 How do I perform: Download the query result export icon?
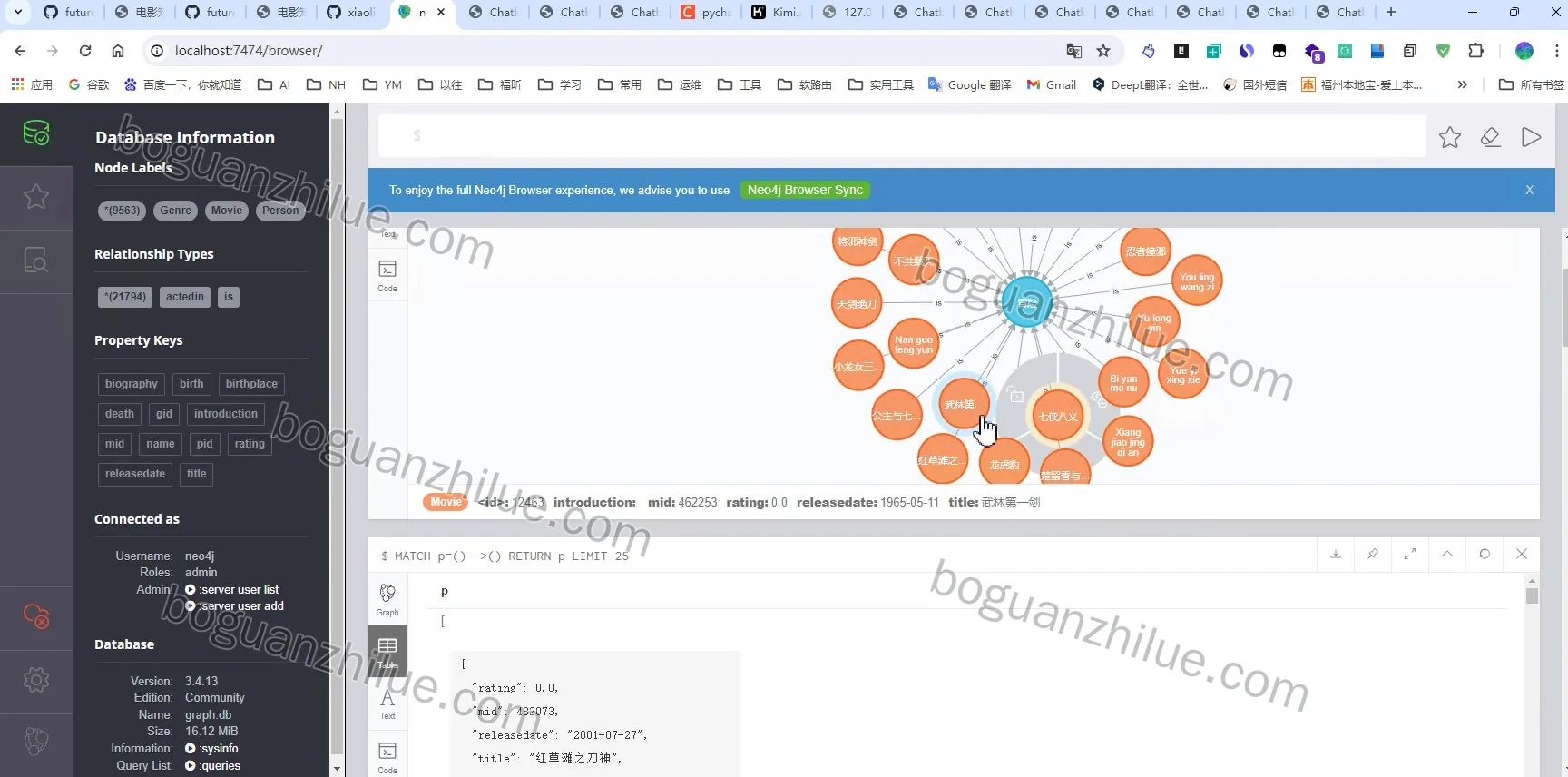tap(1336, 554)
